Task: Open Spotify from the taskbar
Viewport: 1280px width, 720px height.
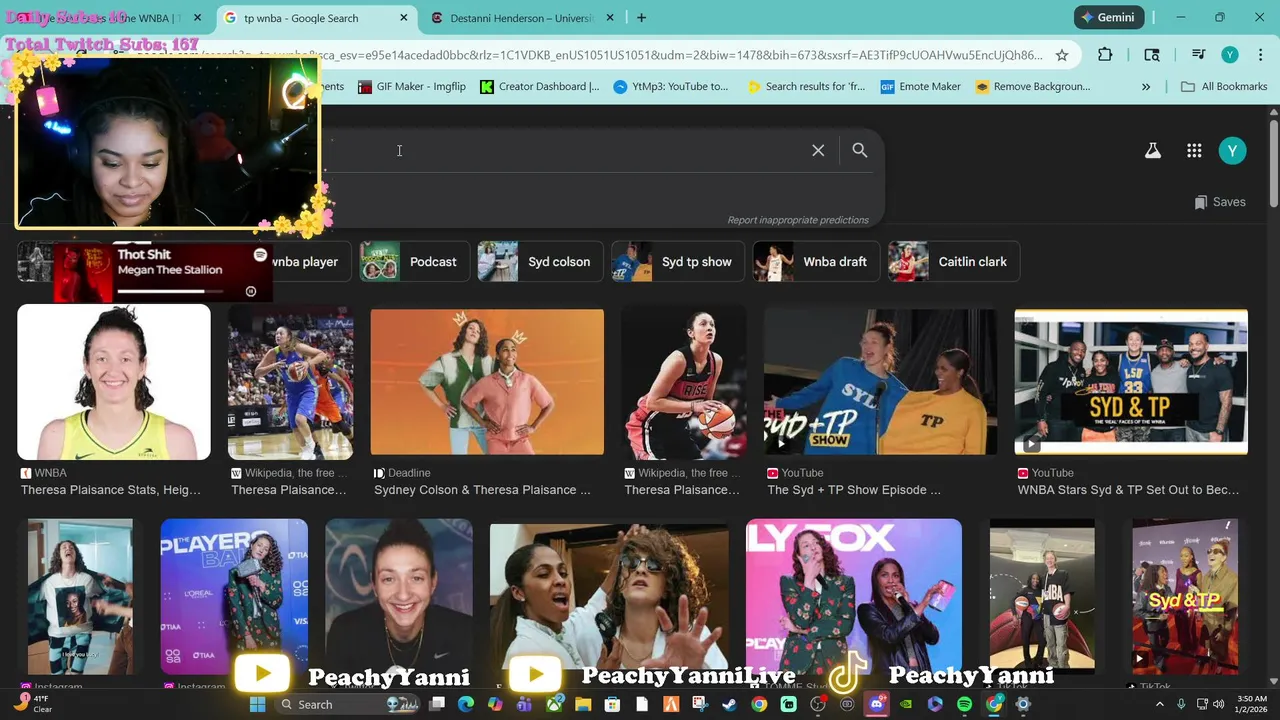Action: point(964,704)
